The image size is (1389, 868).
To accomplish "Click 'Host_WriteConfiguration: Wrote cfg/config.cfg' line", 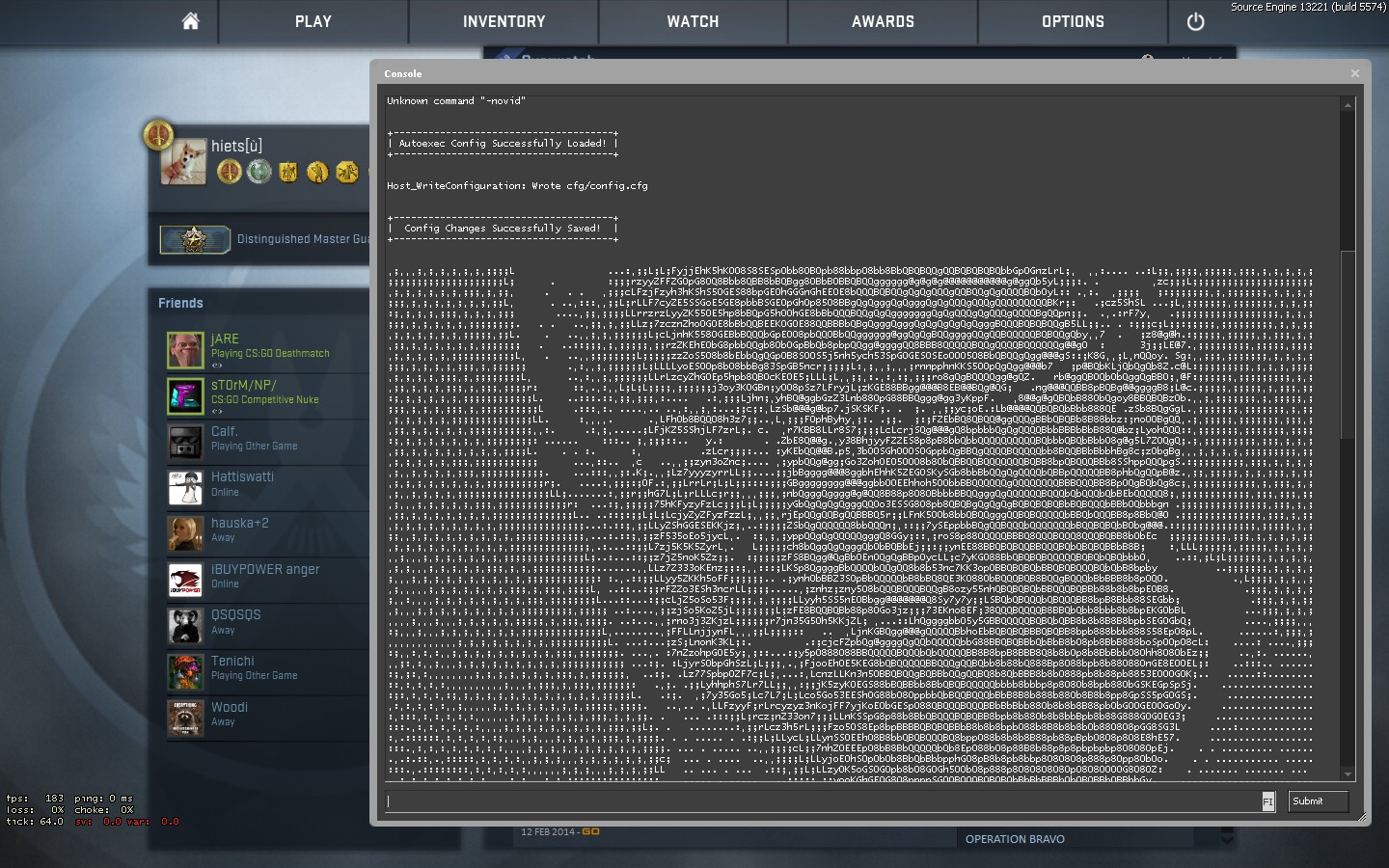I will [x=517, y=186].
